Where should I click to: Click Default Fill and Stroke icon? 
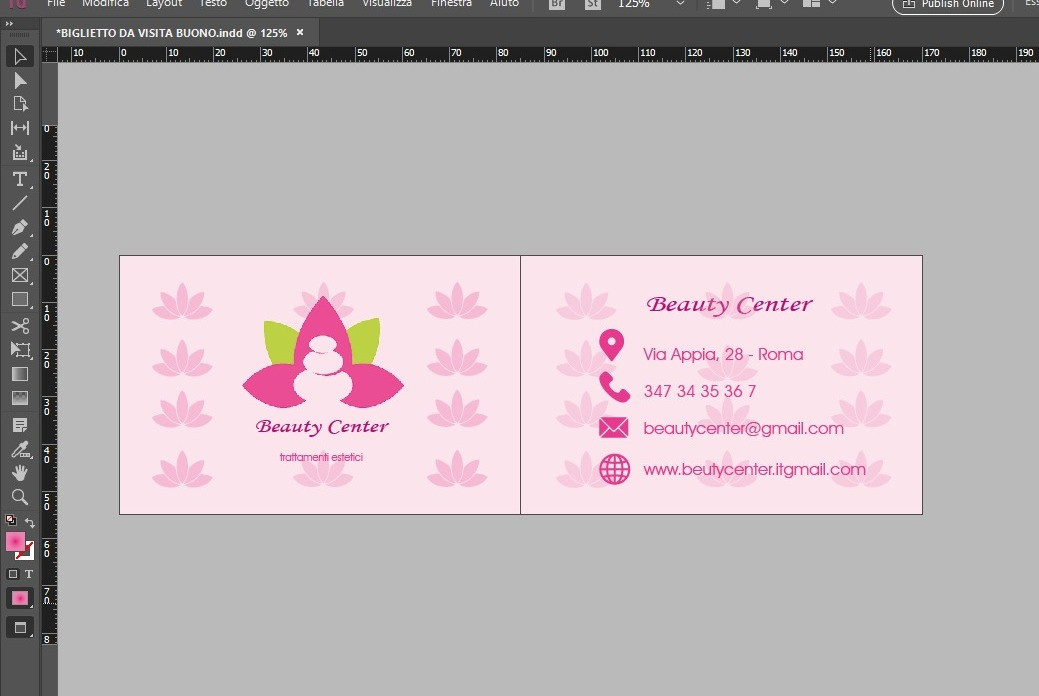click(11, 520)
